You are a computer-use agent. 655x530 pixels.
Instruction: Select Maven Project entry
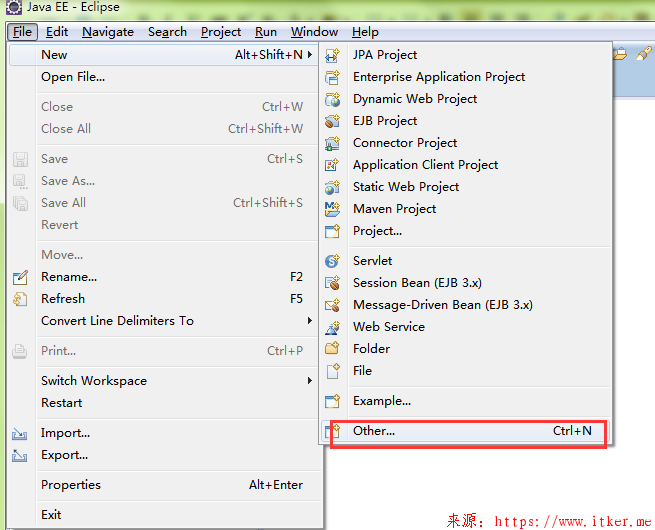coord(466,209)
